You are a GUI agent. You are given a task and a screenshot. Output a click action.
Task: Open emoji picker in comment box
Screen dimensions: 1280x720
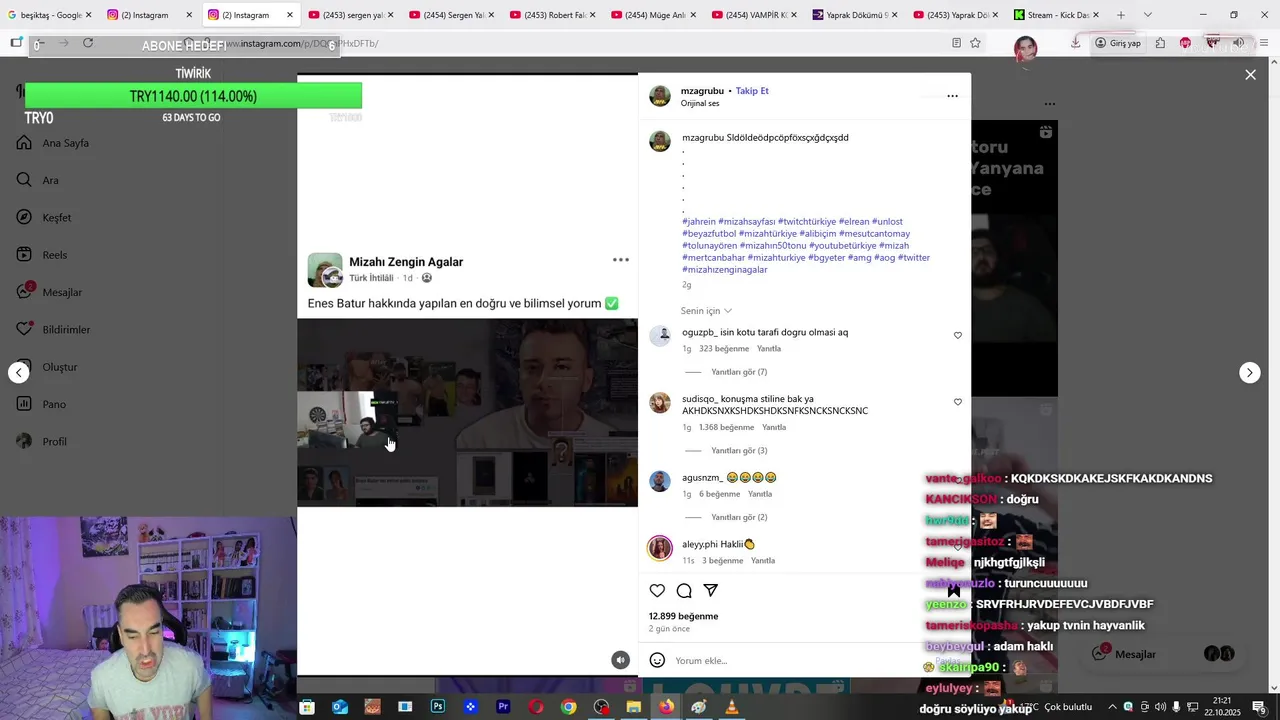coord(657,660)
